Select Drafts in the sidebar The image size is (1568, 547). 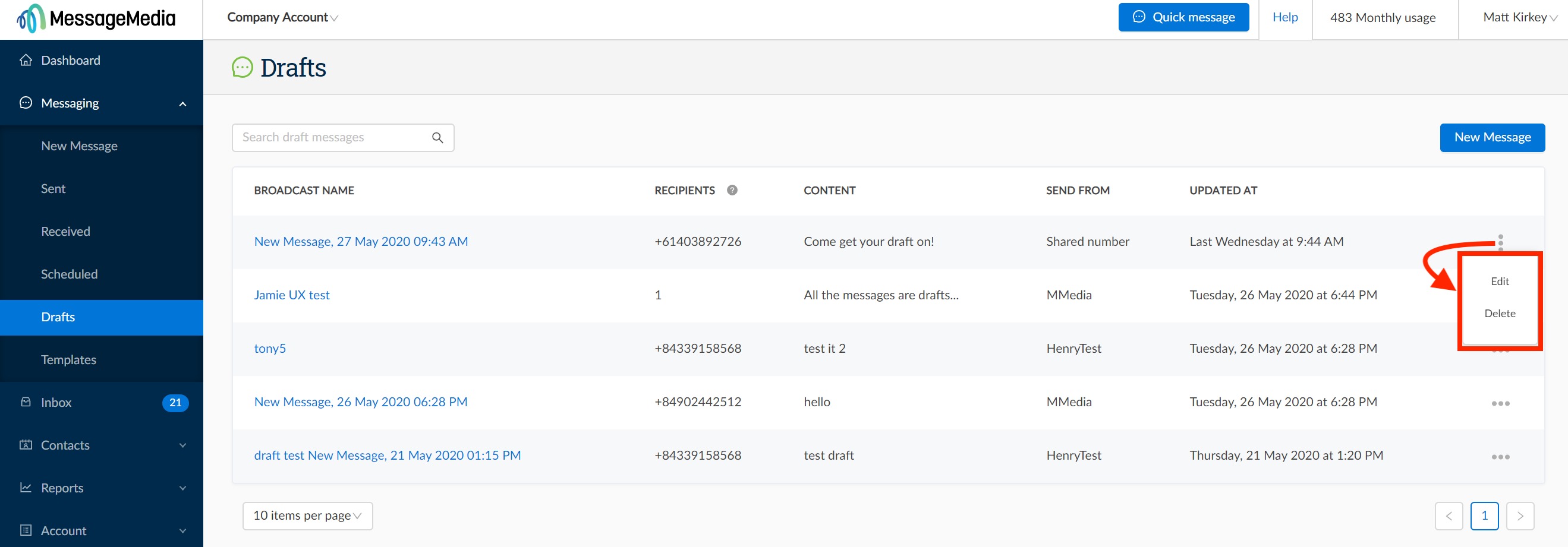(x=102, y=317)
